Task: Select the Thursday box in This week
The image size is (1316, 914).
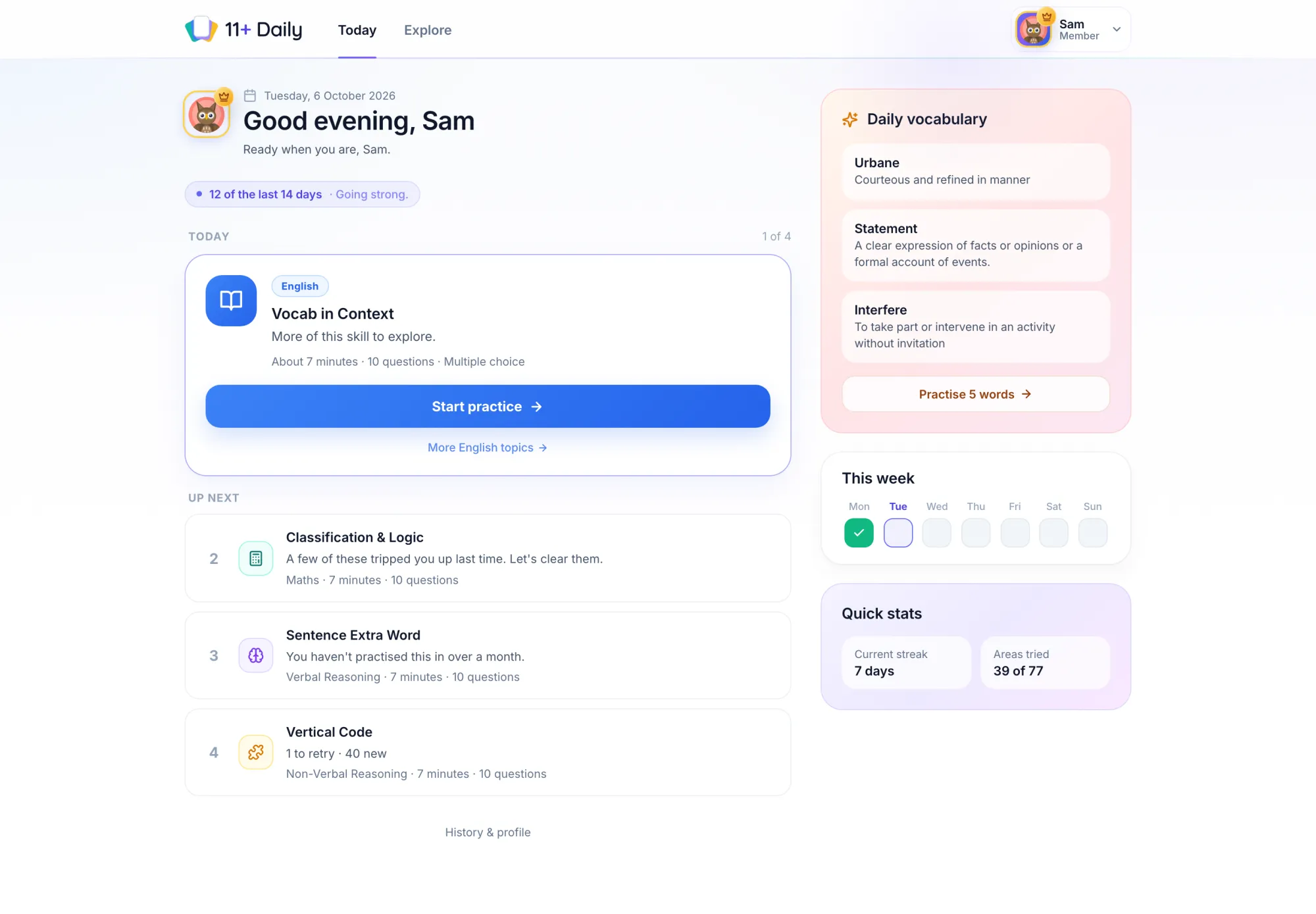Action: point(976,533)
